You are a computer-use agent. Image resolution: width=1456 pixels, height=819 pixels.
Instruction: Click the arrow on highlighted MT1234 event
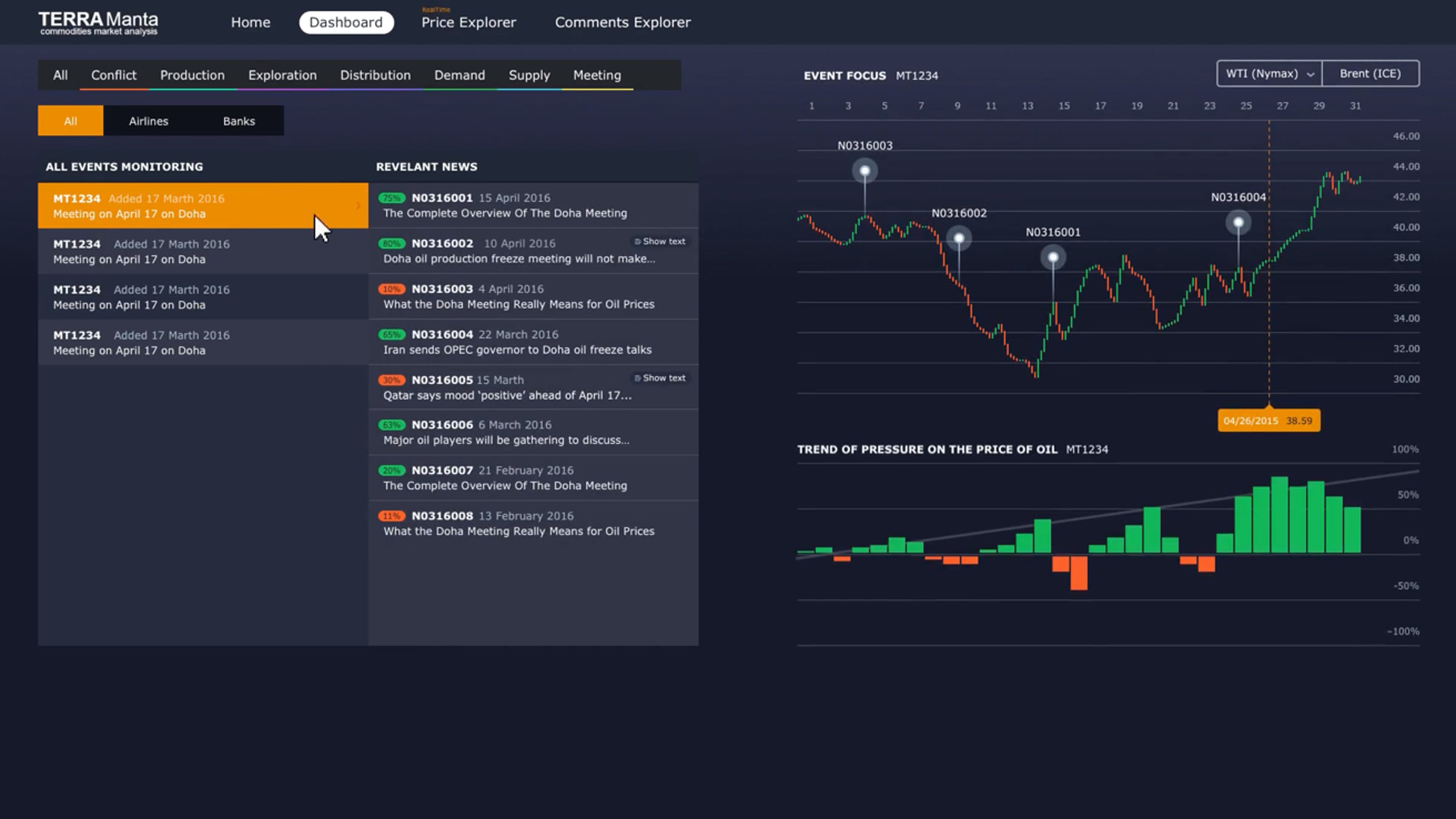pos(358,206)
